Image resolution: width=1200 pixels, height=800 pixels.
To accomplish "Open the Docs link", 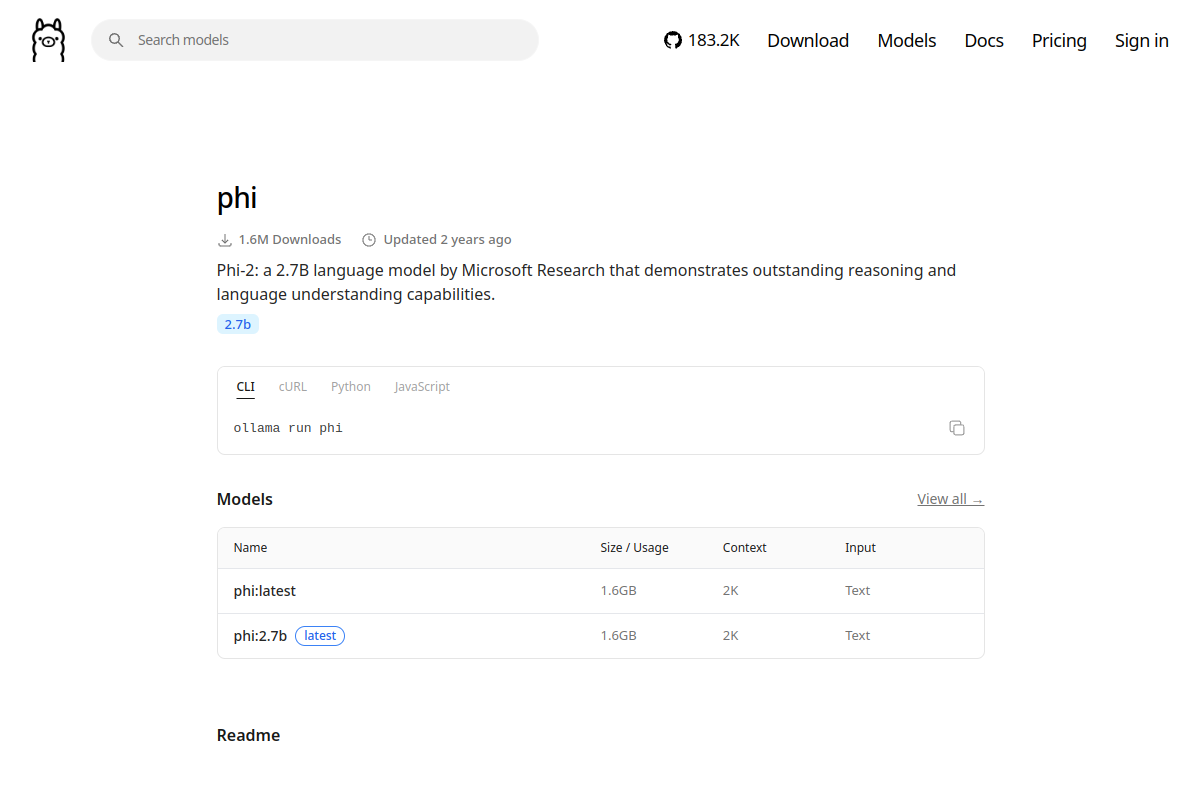I will (984, 40).
